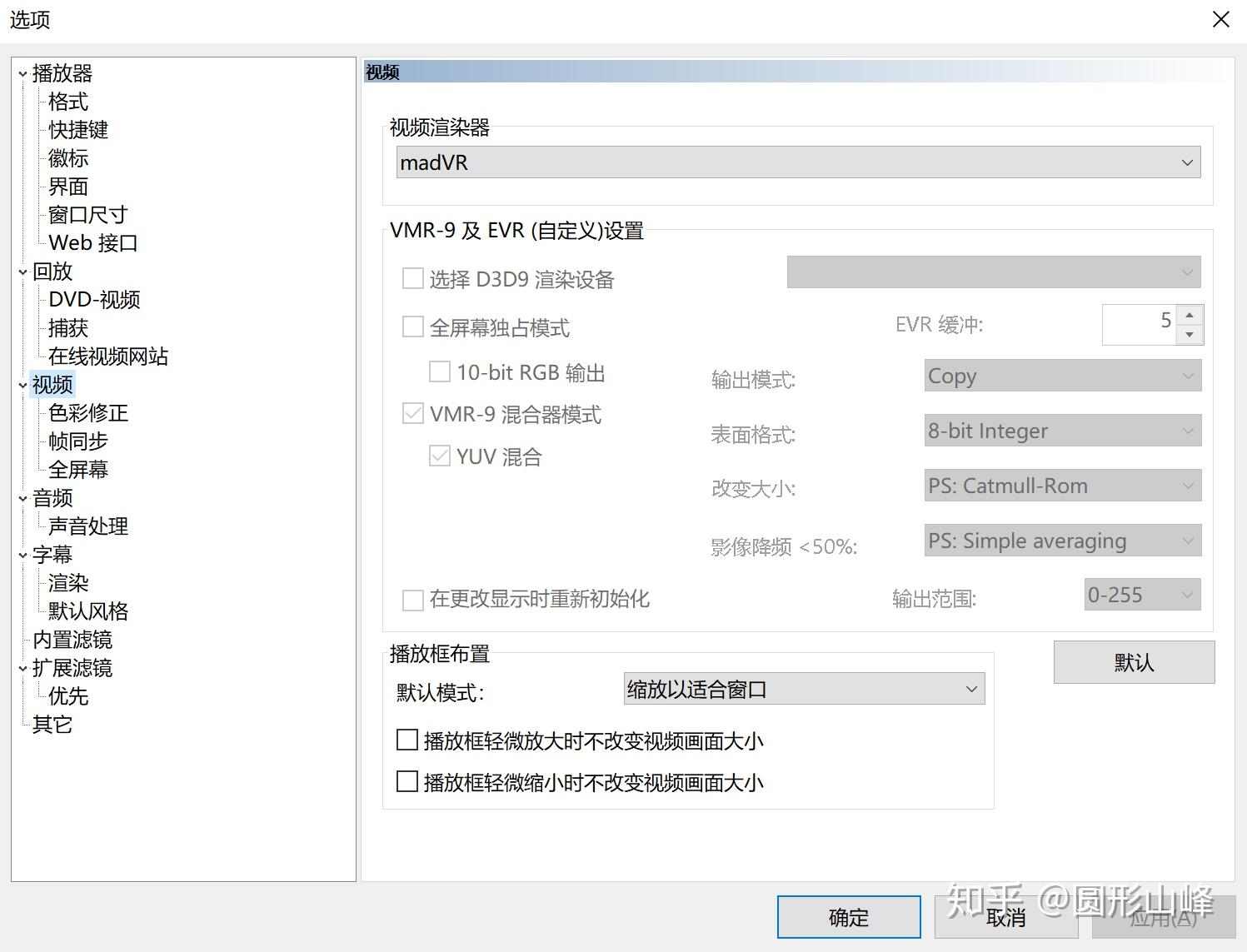Click the 默认 button
The image size is (1247, 952).
pos(1133,662)
